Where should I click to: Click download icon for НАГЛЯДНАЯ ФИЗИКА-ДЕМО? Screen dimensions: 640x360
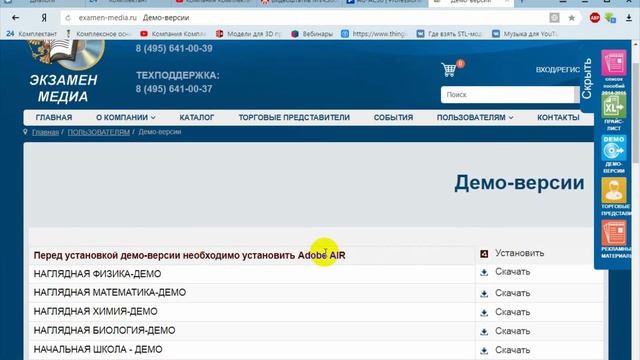pos(484,272)
